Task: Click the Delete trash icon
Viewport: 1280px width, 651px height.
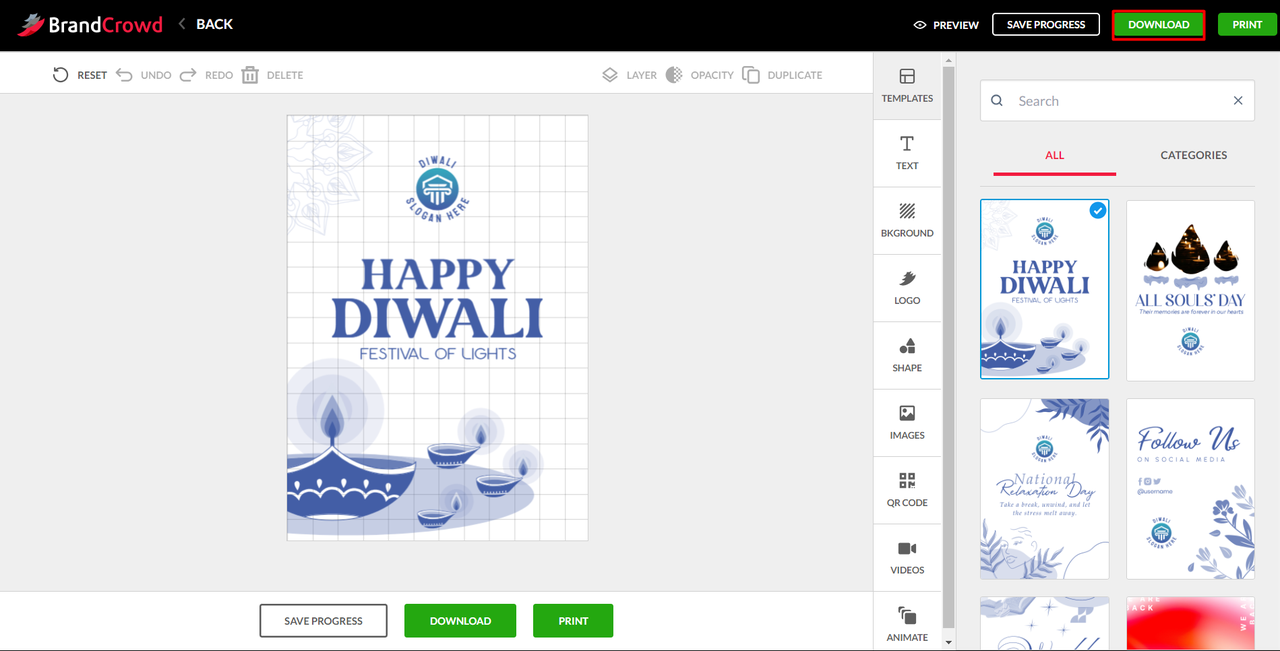Action: pos(250,75)
